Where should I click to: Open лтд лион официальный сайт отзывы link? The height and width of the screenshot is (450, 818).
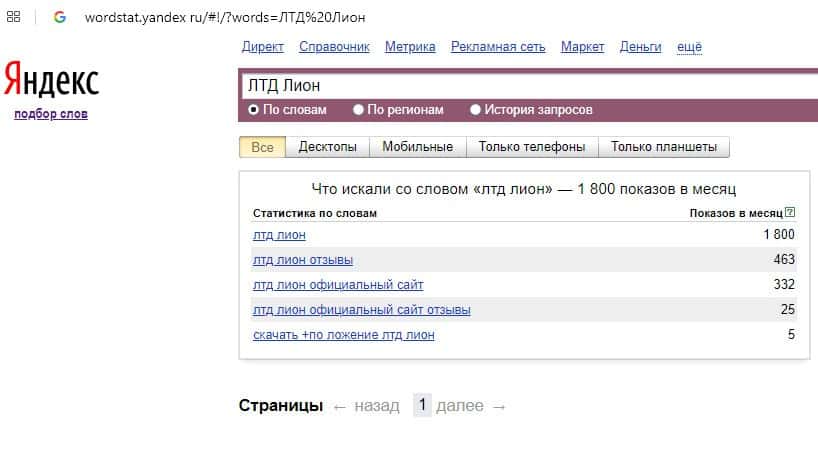pyautogui.click(x=362, y=310)
